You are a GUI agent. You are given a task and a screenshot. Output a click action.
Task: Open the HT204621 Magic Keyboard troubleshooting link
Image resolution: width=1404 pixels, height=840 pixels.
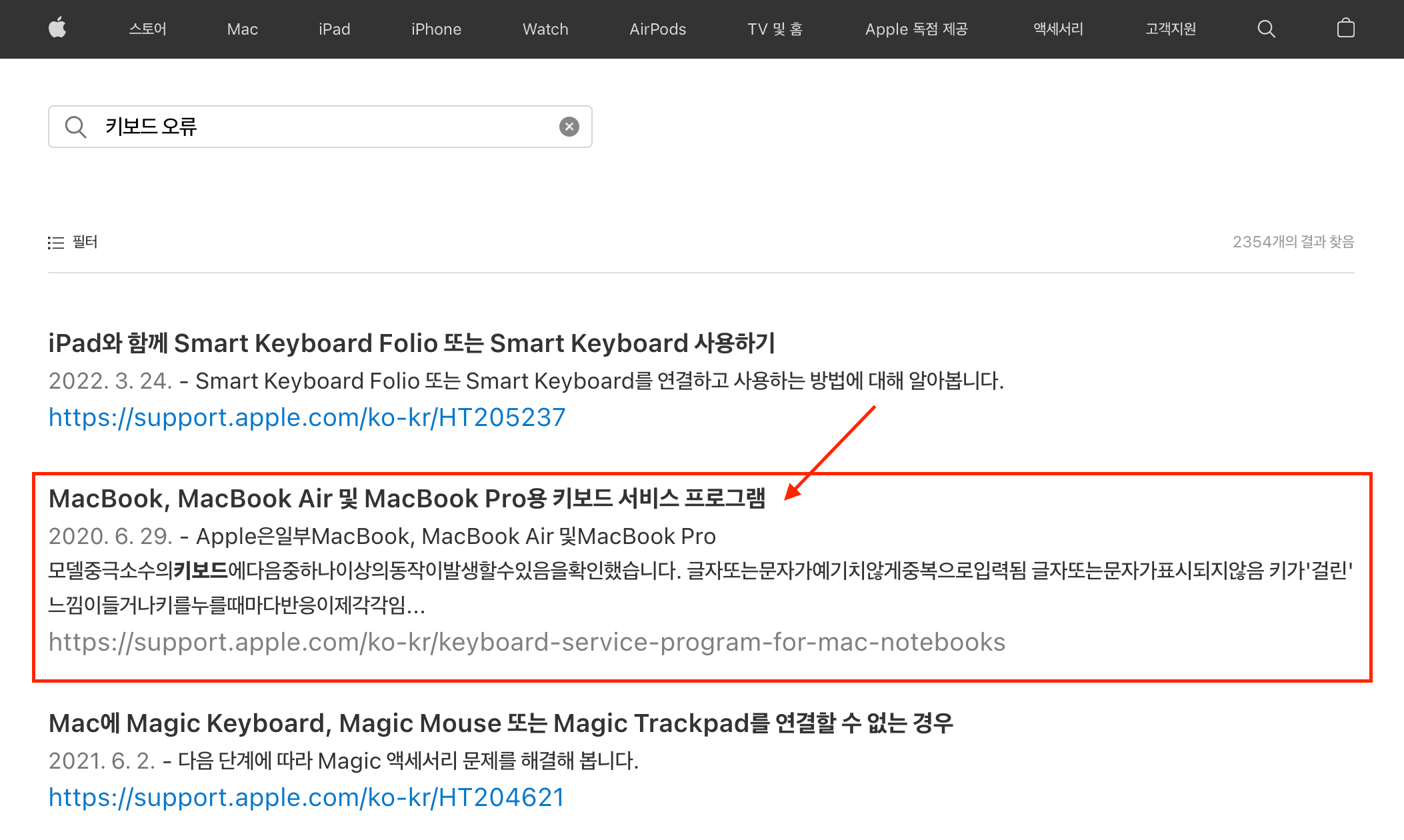coord(306,797)
